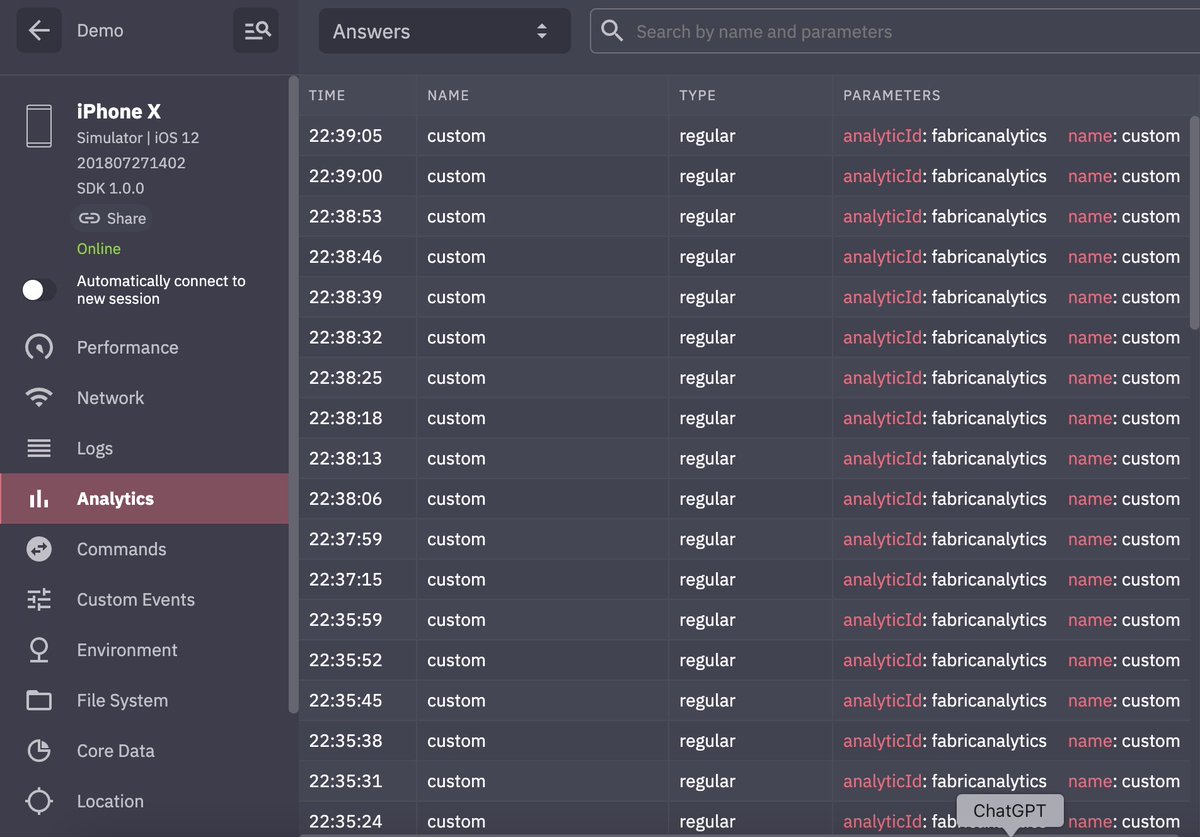Select the event at 22:38:53
Screen dimensions: 1200x837
745,216
